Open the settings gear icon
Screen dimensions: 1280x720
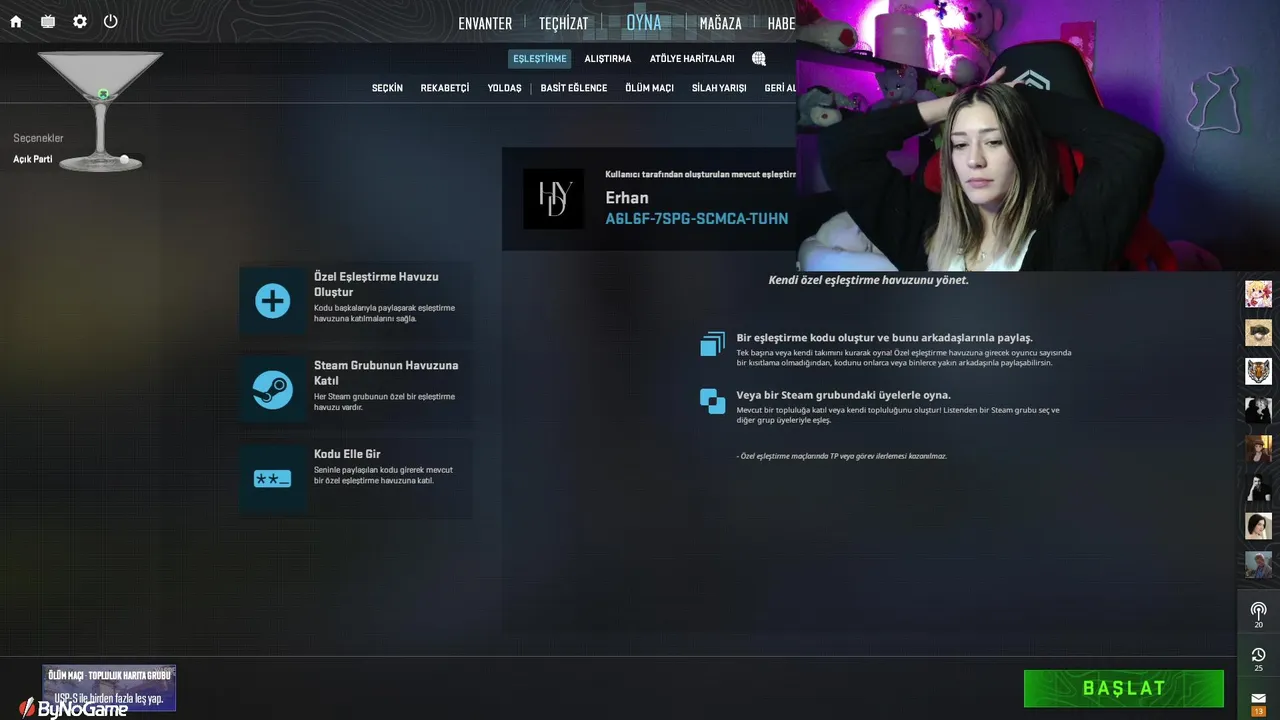pyautogui.click(x=80, y=21)
